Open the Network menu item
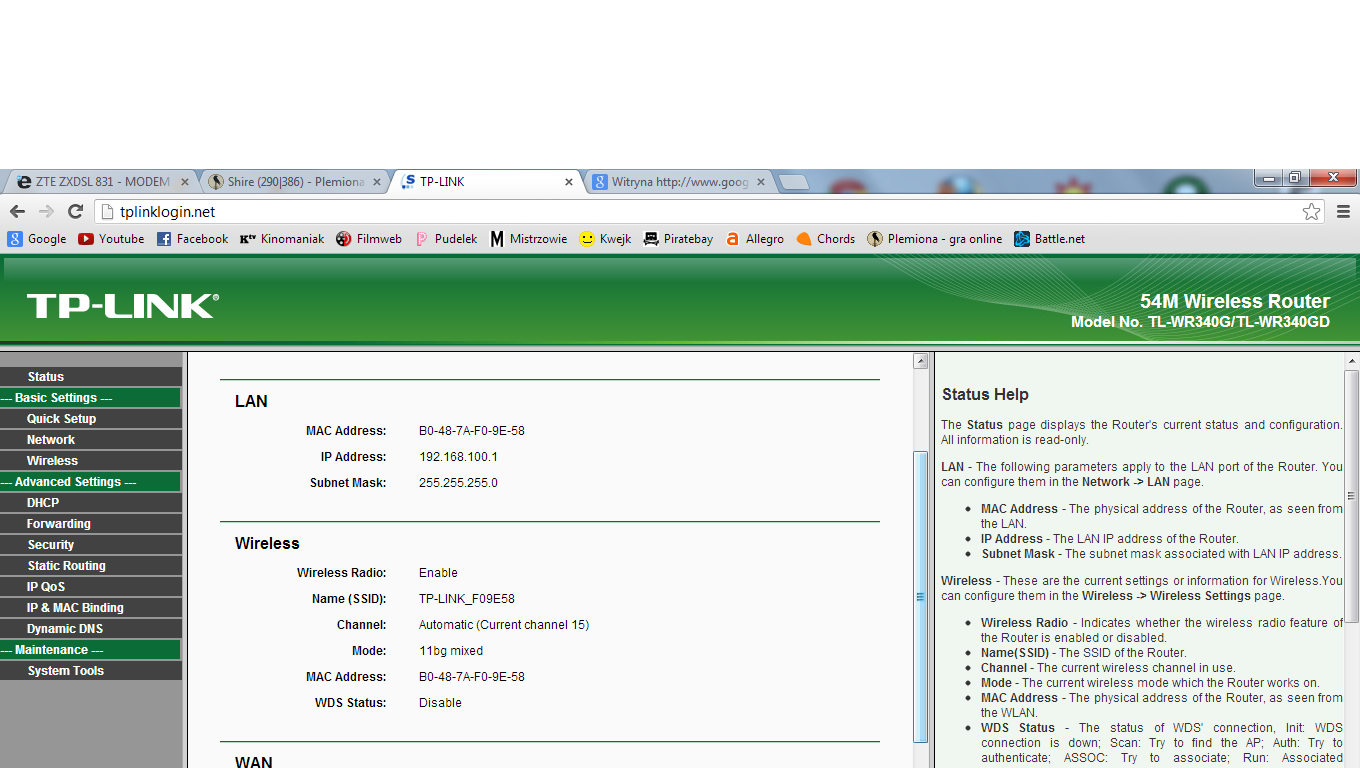This screenshot has height=768, width=1360. tap(91, 440)
